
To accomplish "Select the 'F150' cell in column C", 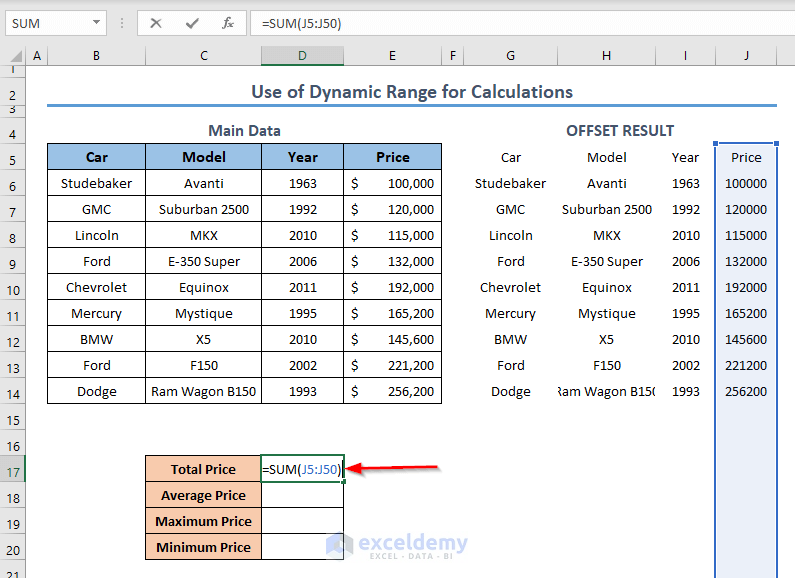I will coord(204,366).
